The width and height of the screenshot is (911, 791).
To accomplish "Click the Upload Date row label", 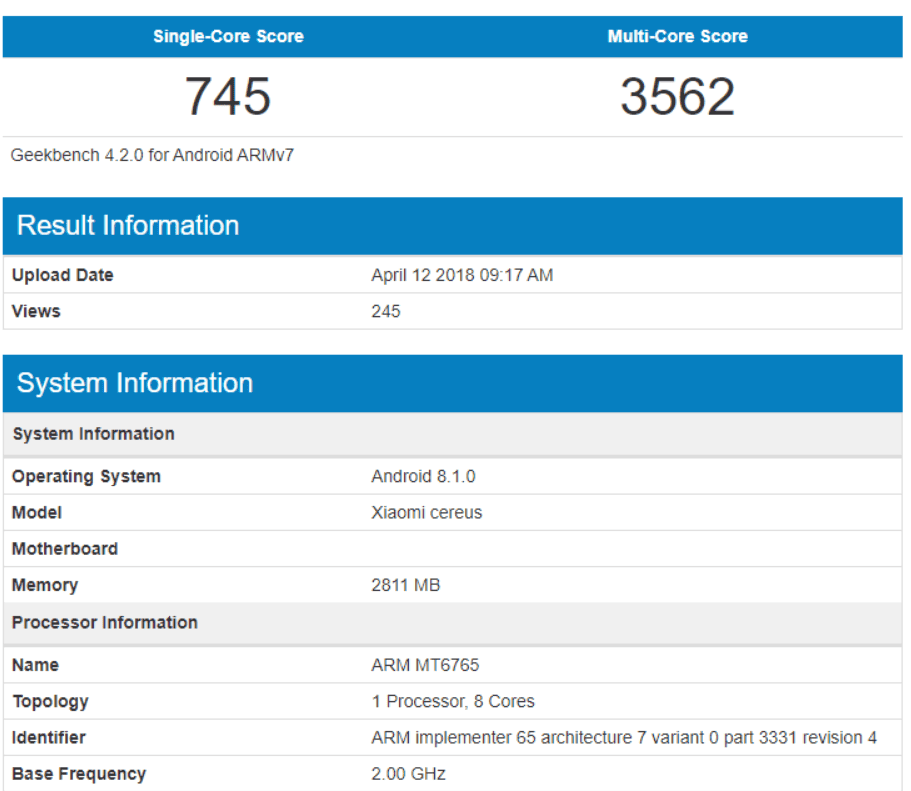I will pos(62,275).
